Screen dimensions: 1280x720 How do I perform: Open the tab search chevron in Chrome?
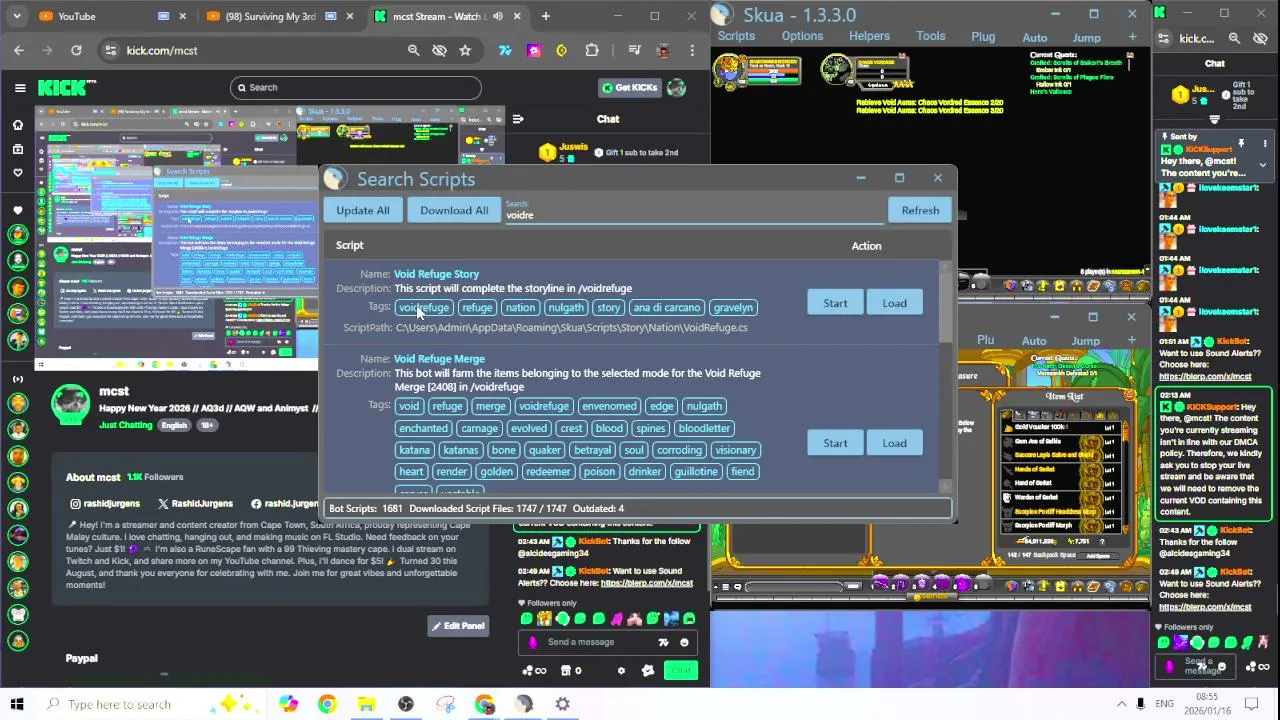19,16
